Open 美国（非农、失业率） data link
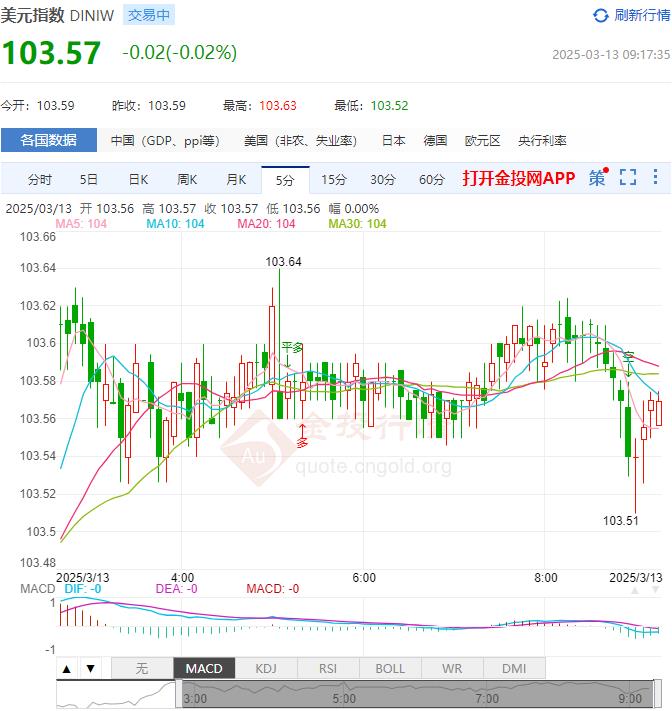This screenshot has width=672, height=711. pos(301,141)
